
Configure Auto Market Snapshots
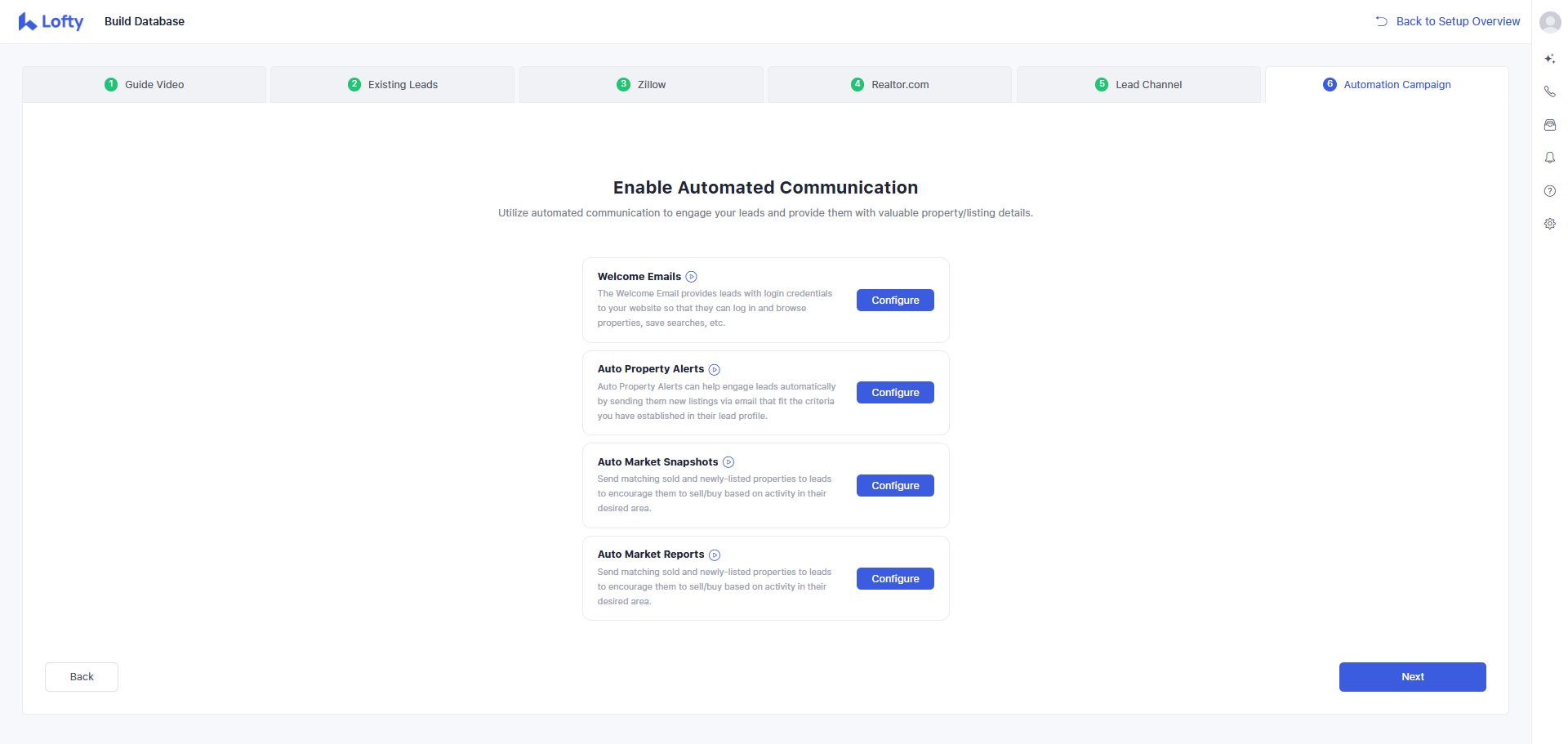895,486
